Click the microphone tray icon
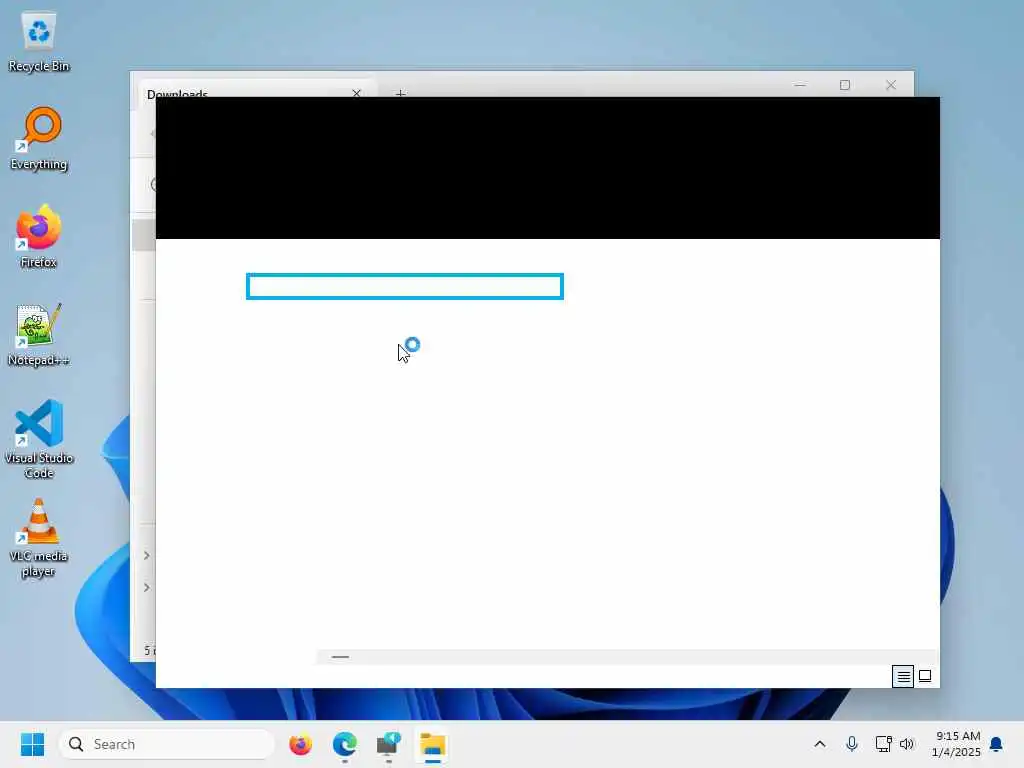 click(x=852, y=744)
